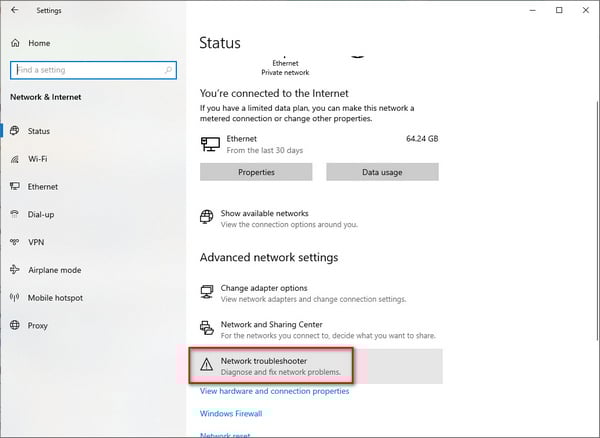Screen dimensions: 600x438
Task: Open Network and Sharing Center
Action: click(x=318, y=329)
